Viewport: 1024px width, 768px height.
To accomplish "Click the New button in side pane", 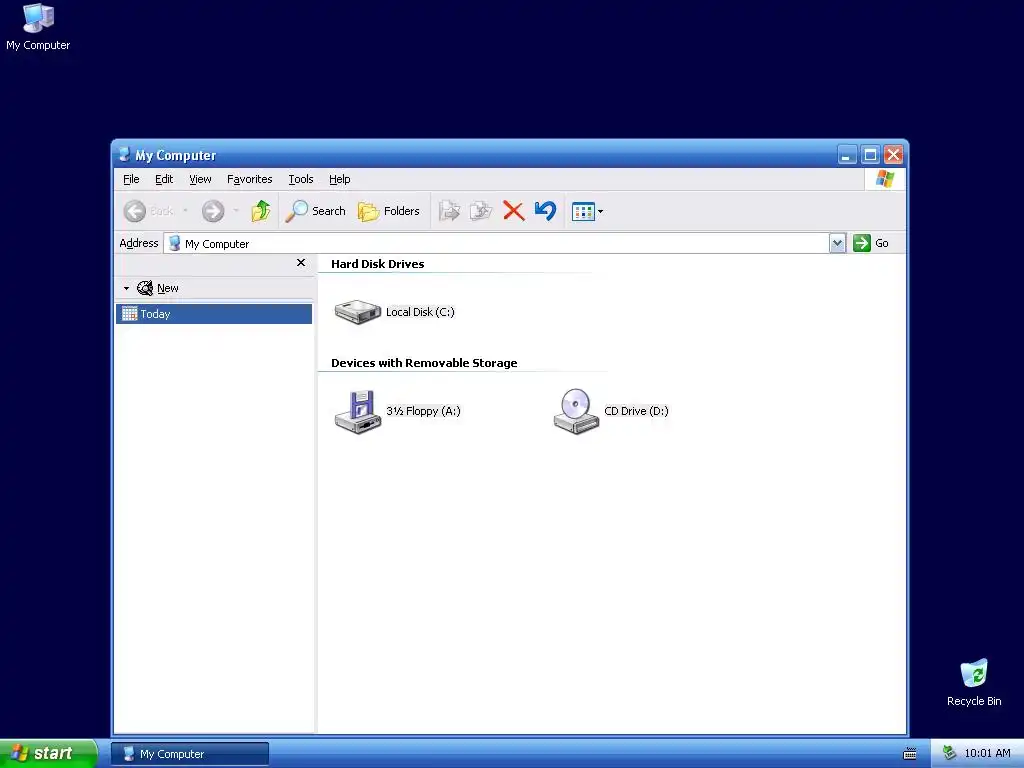I will point(158,288).
